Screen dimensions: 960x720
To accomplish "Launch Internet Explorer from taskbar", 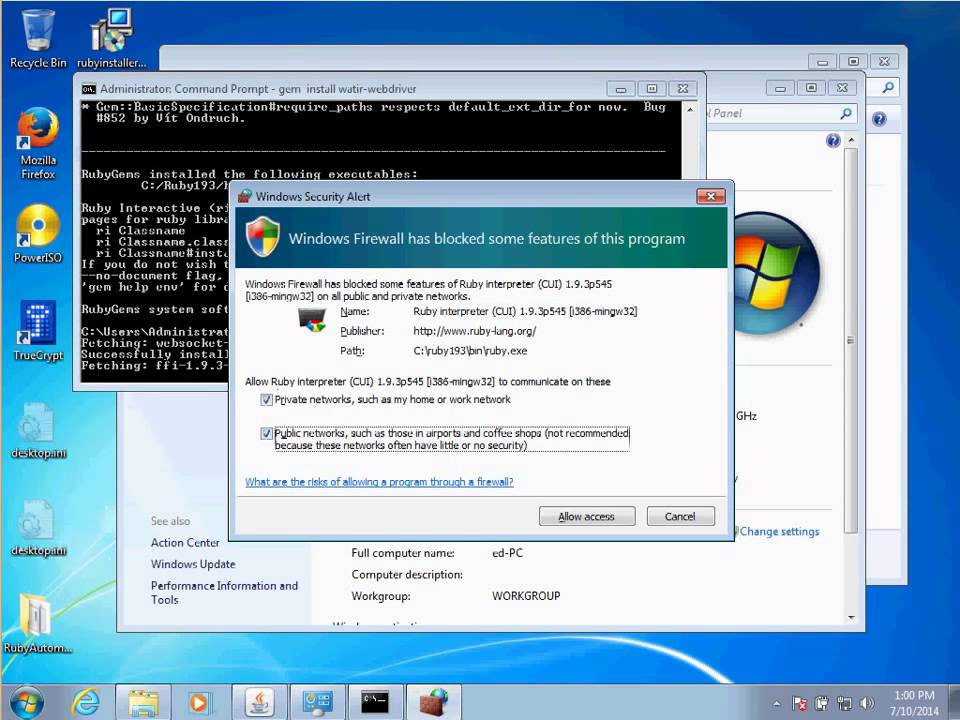I will click(x=85, y=702).
